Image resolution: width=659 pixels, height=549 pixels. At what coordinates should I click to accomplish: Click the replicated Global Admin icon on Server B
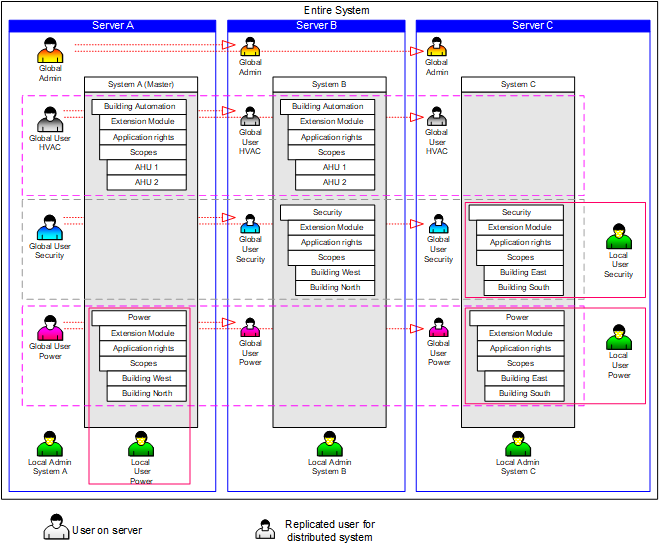pos(250,46)
